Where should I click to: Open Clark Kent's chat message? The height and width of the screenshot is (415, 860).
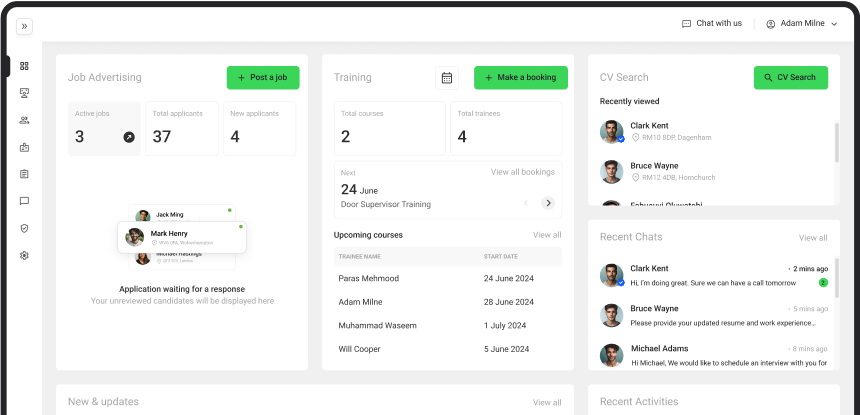pos(714,276)
